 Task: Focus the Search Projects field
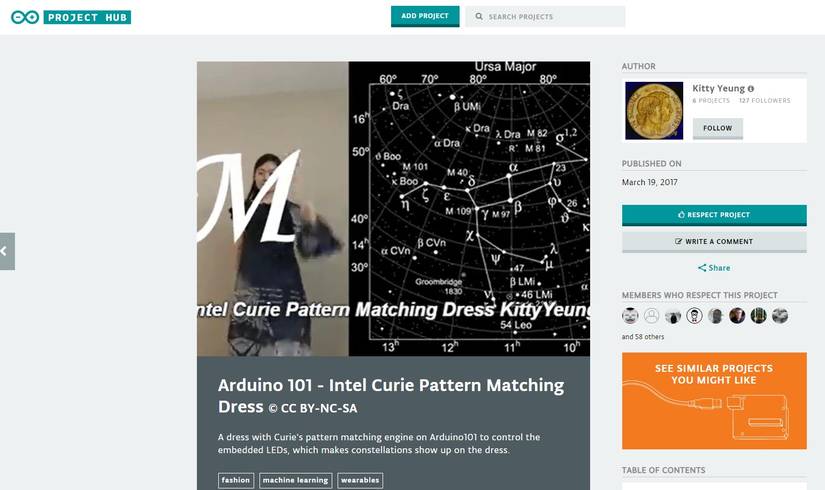coord(545,17)
